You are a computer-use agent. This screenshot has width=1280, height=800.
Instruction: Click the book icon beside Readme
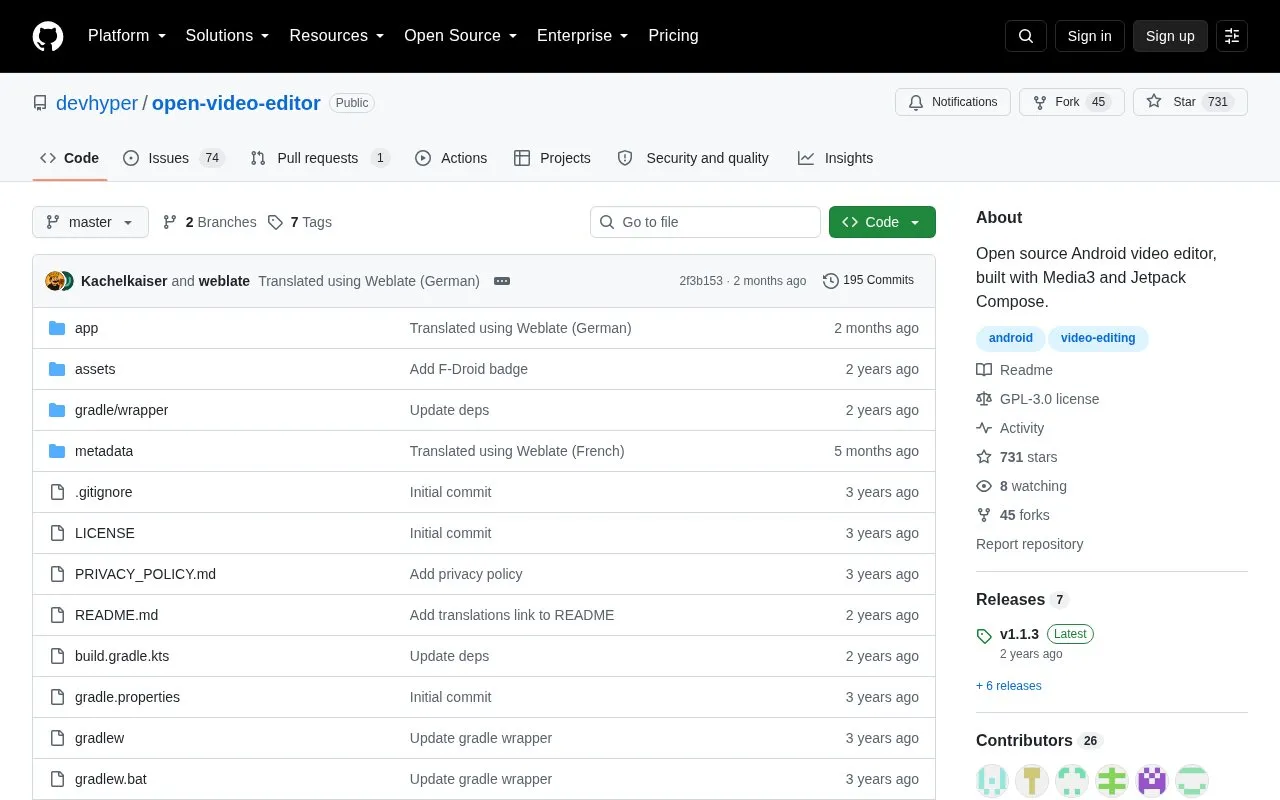[x=984, y=370]
